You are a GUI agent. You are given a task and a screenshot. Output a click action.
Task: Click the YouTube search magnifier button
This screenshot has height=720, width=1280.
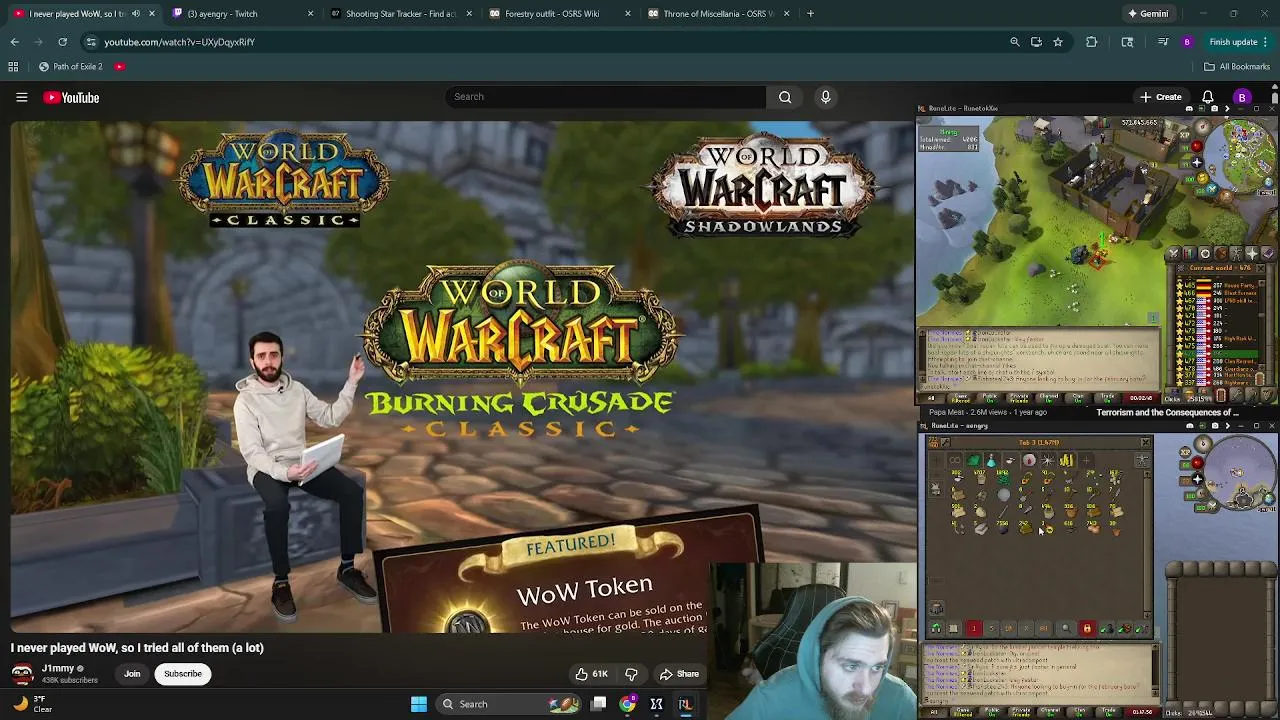785,97
